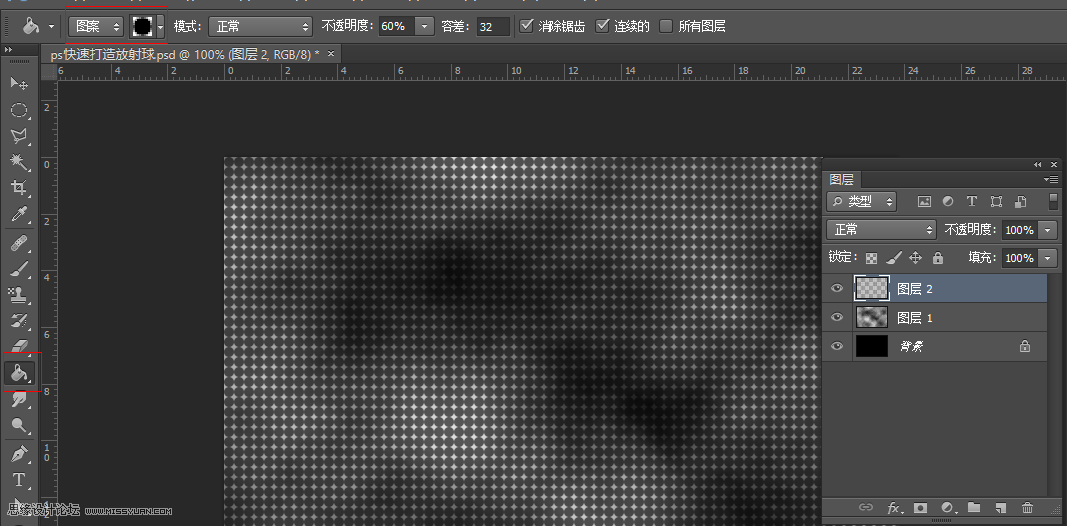Open the 模式 正常 blend mode dropdown

tap(260, 27)
